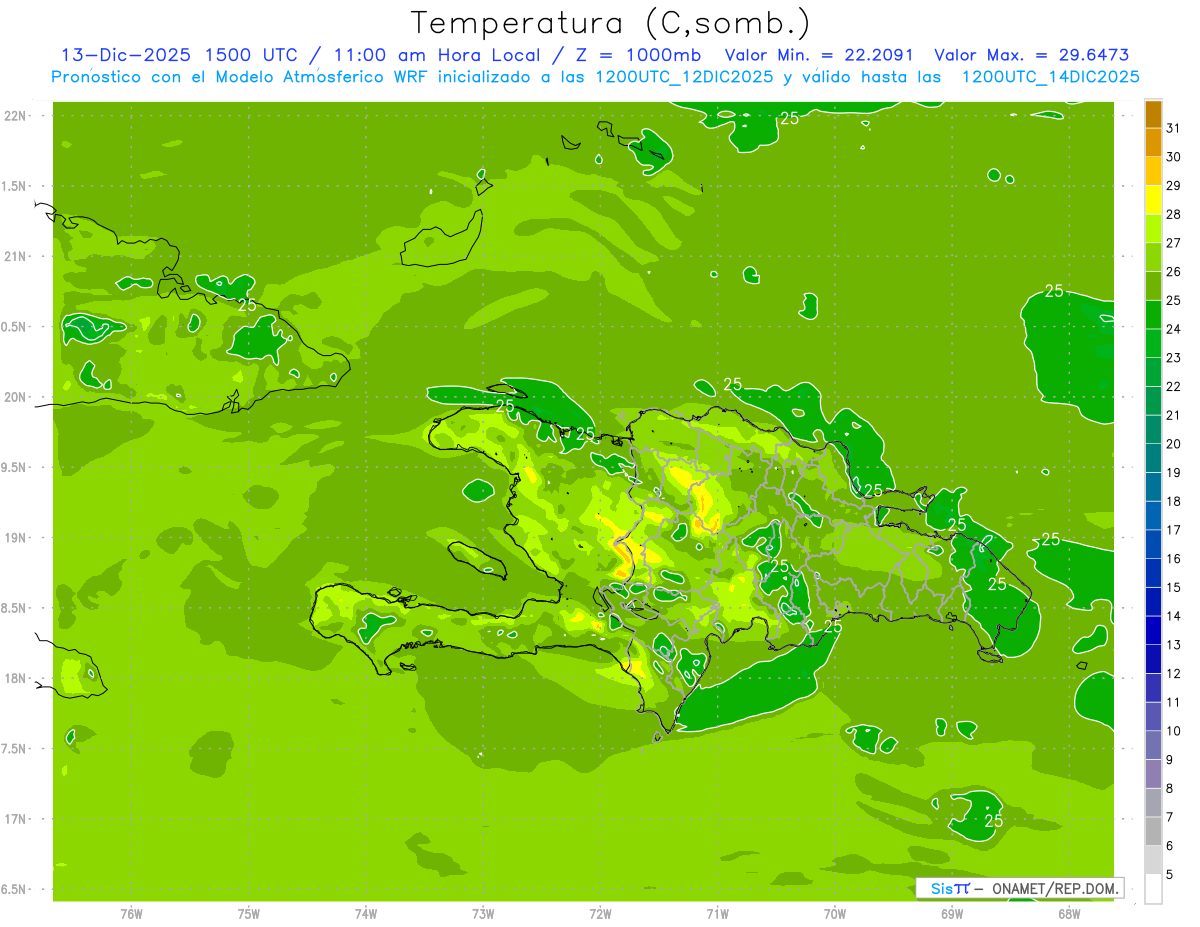Click the '17N' latitude label
This screenshot has height=927, width=1200.
click(15, 819)
